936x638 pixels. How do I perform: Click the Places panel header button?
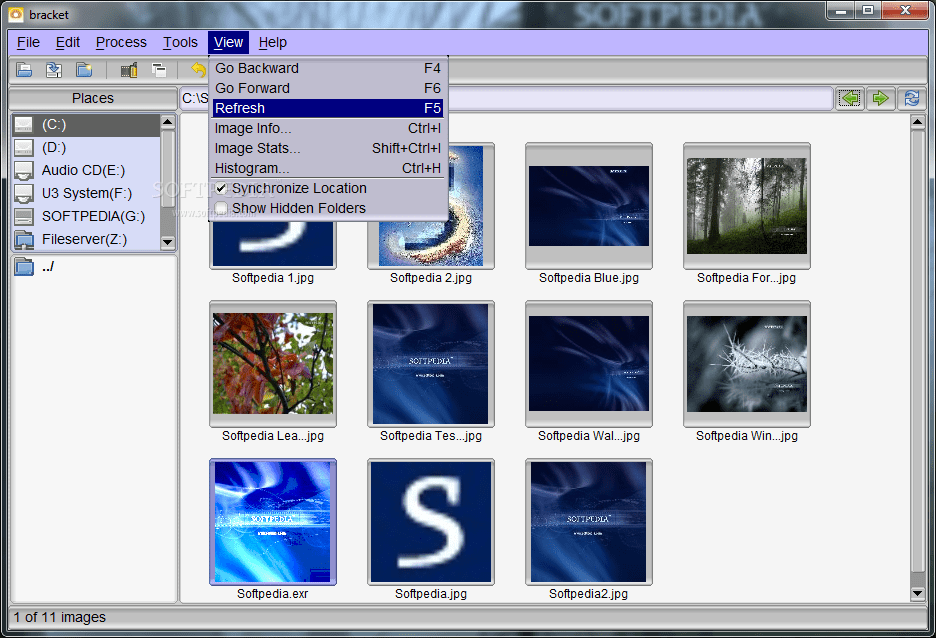click(x=93, y=98)
